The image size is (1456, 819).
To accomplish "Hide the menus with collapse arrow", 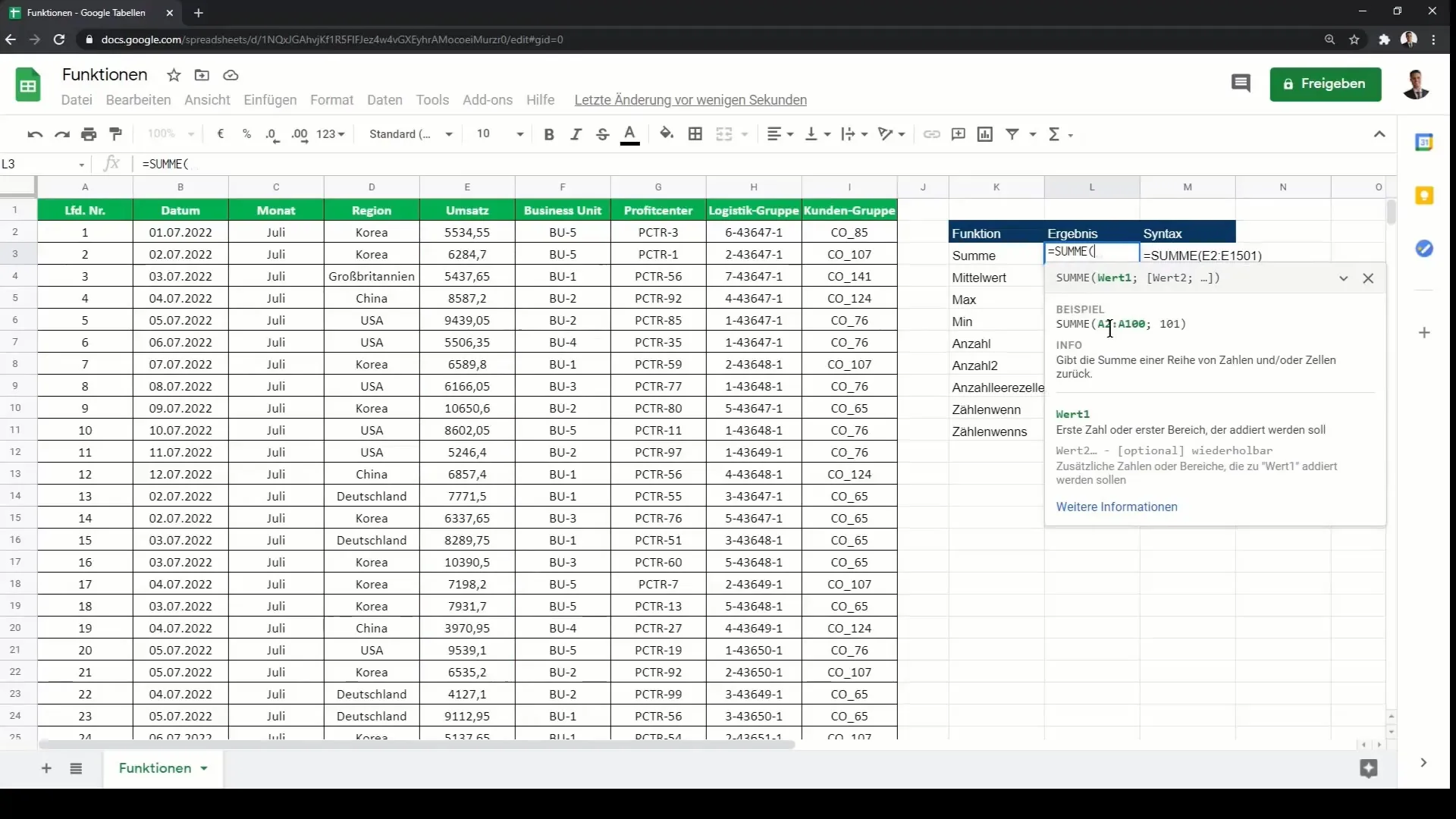I will click(1379, 134).
